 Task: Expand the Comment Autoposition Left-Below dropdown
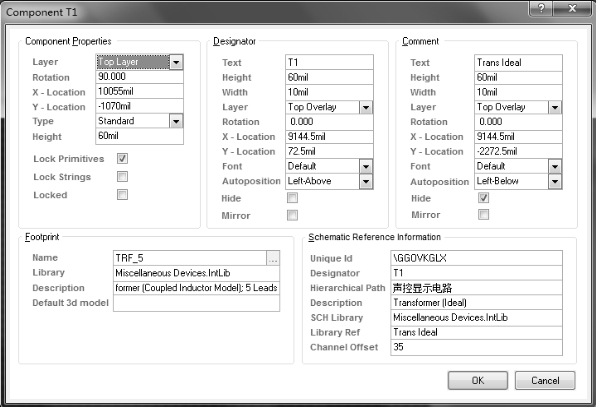click(555, 182)
